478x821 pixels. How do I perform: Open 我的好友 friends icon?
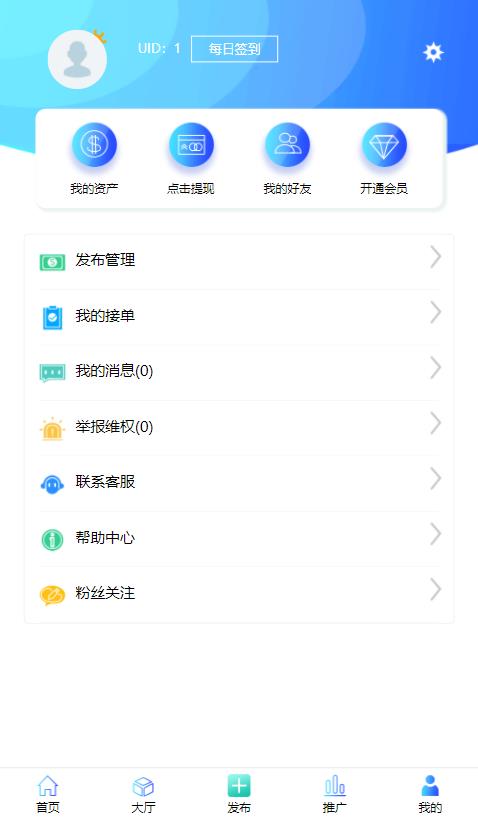pyautogui.click(x=287, y=145)
